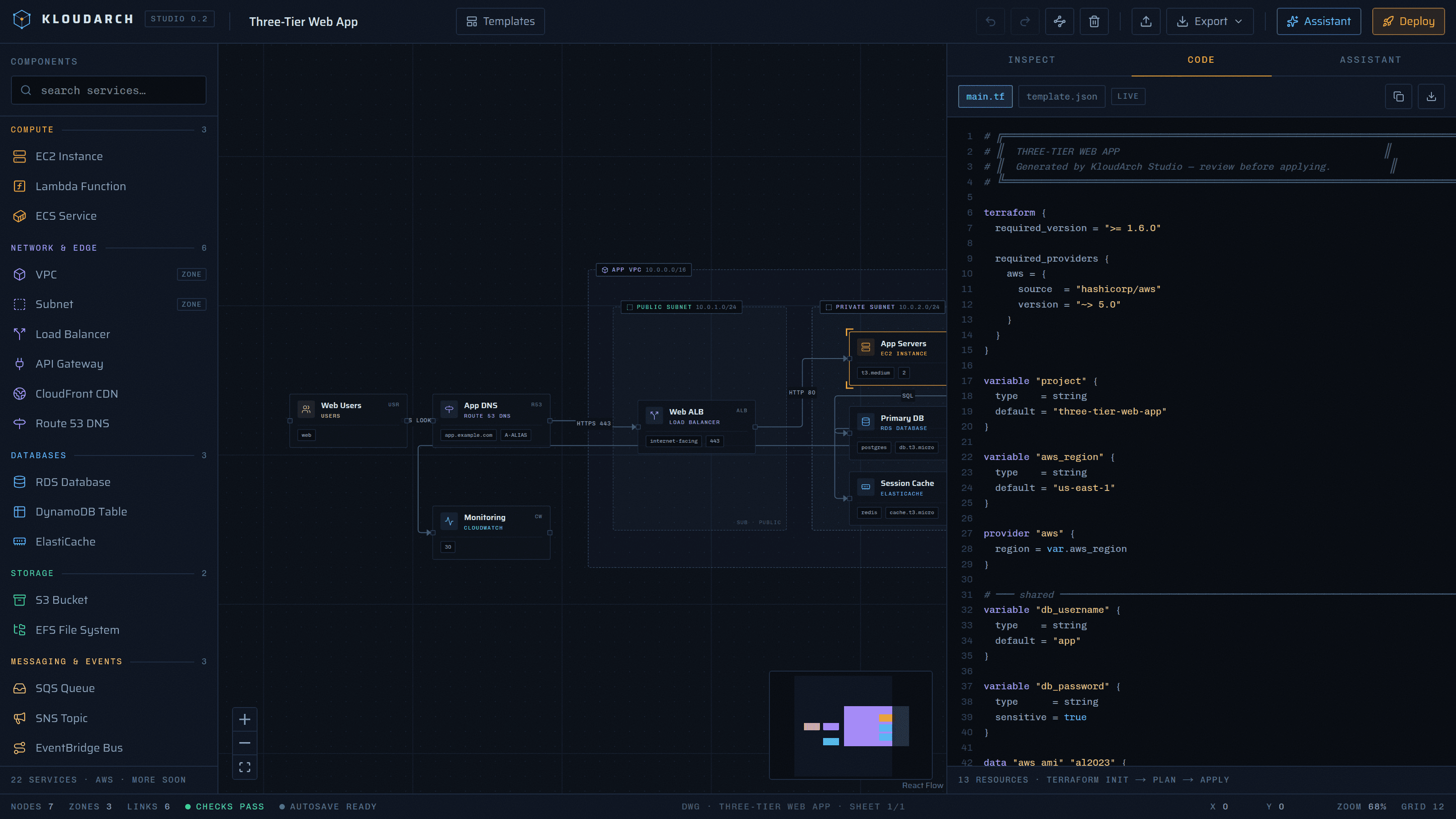Viewport: 1456px width, 819px height.
Task: Undo the last action
Action: coord(990,21)
